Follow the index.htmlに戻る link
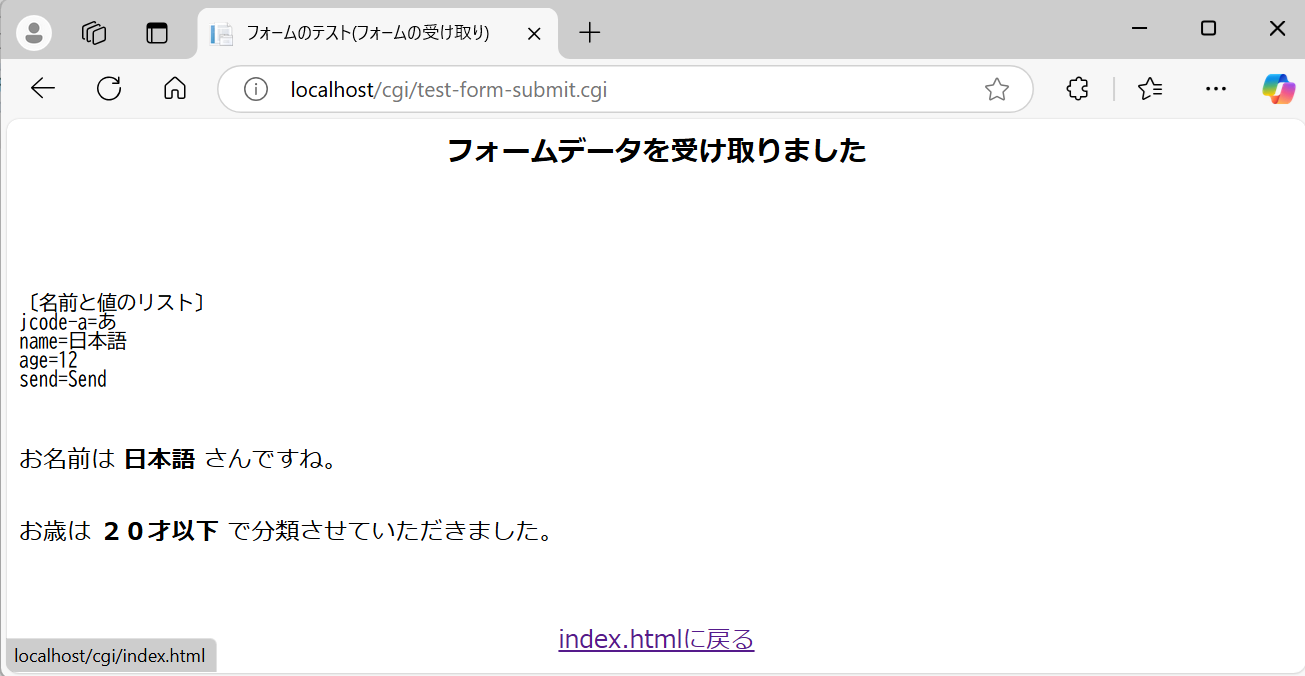Screen dimensions: 1305x676 click(656, 639)
